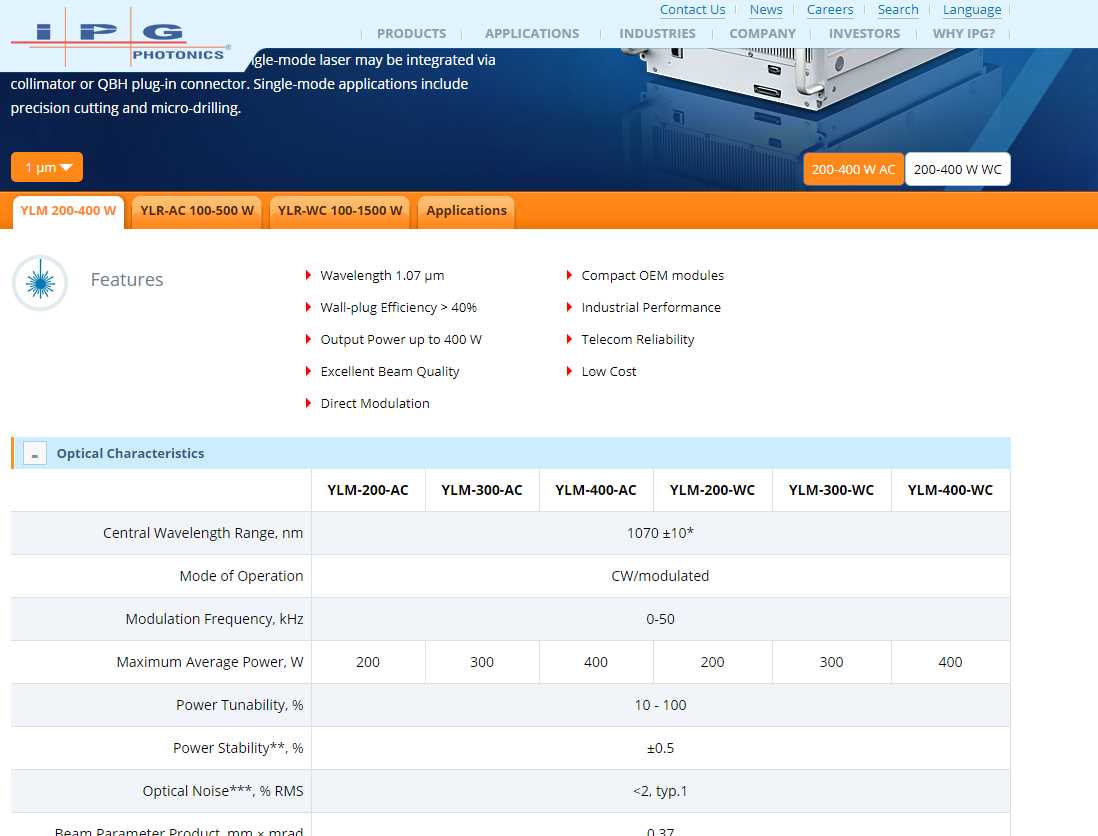Expand the Products menu

[x=411, y=33]
